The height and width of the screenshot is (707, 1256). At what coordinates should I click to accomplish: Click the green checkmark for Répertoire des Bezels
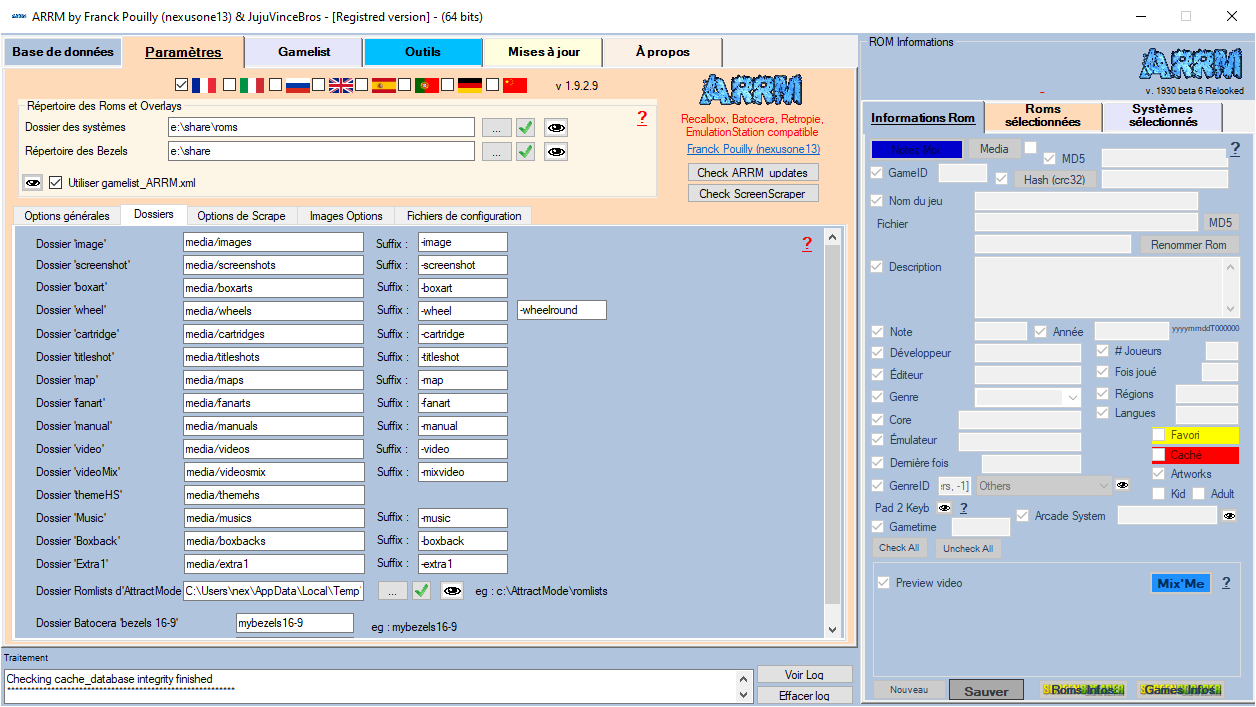[525, 152]
